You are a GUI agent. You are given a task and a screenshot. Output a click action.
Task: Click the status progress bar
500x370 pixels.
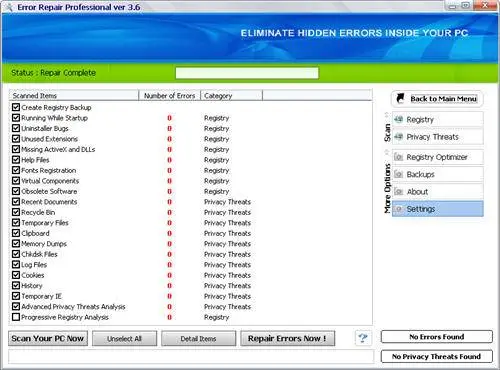247,73
